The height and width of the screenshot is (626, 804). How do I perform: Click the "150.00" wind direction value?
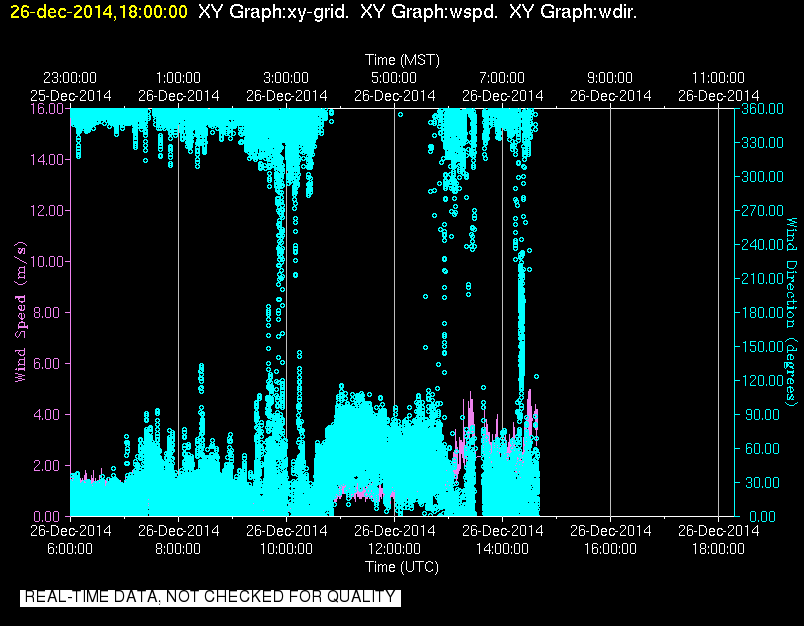tap(762, 347)
